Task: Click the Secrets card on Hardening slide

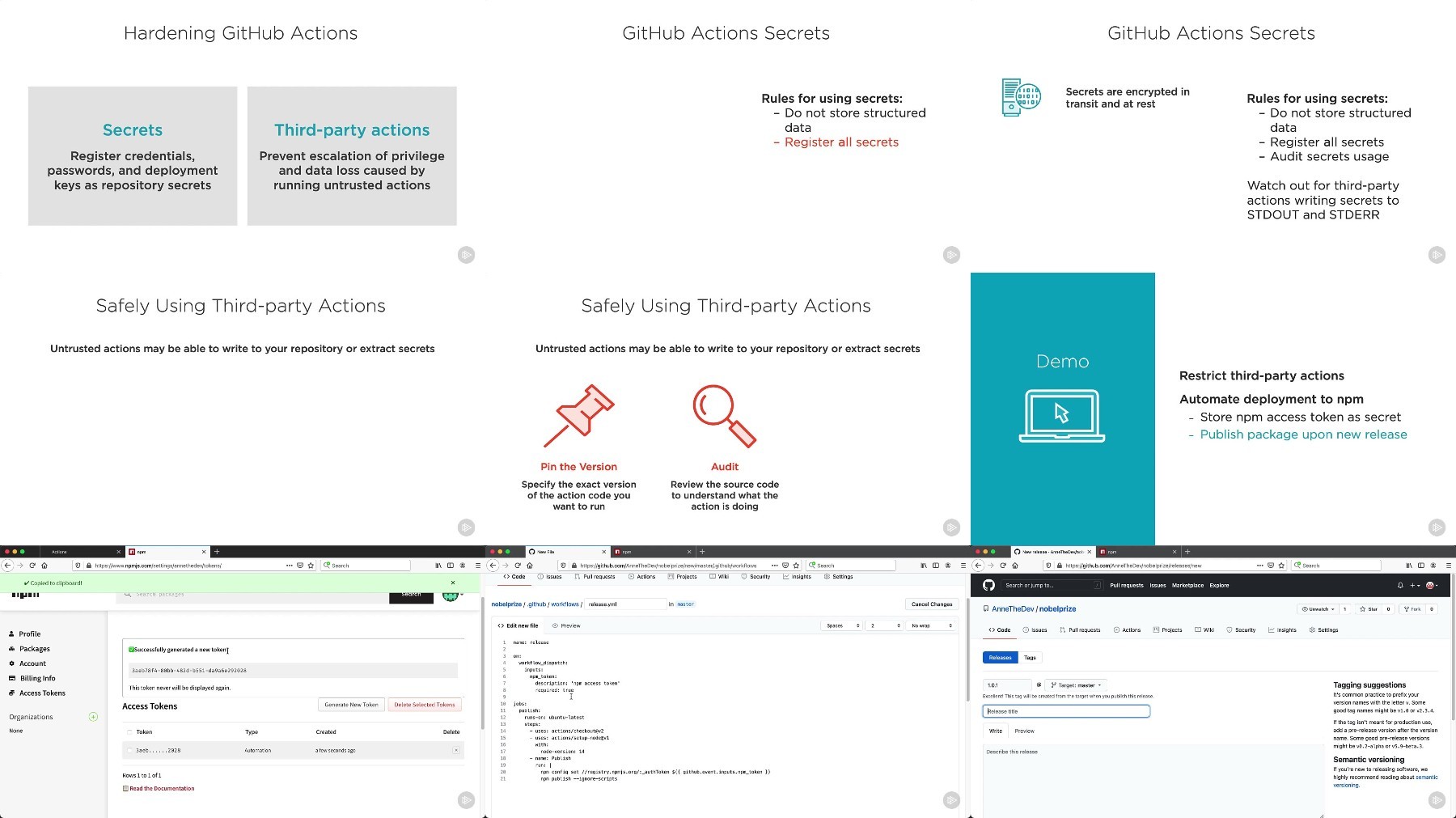Action: 133,156
